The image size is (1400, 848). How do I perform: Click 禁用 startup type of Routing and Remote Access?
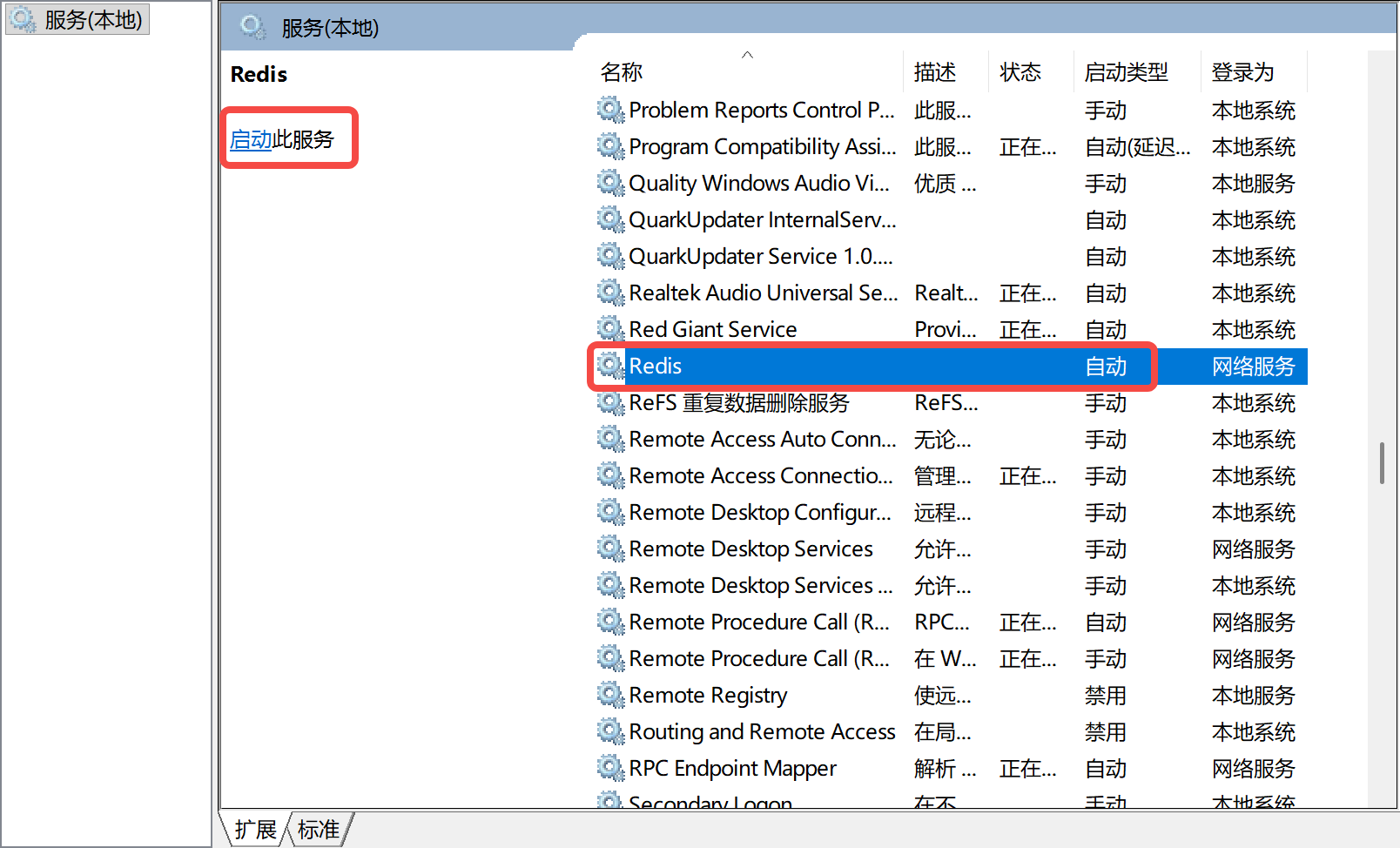pos(1106,732)
